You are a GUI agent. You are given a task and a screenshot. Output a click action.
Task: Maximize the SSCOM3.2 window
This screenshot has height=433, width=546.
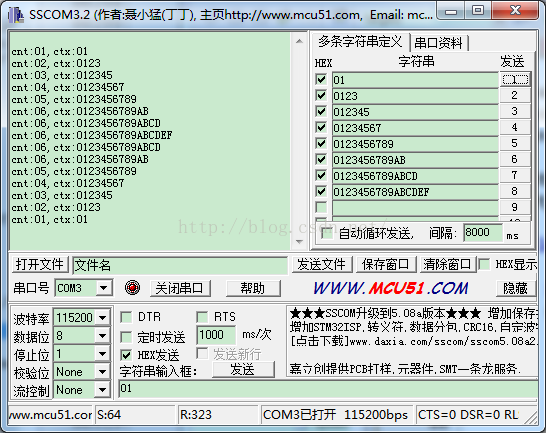pyautogui.click(x=478, y=10)
